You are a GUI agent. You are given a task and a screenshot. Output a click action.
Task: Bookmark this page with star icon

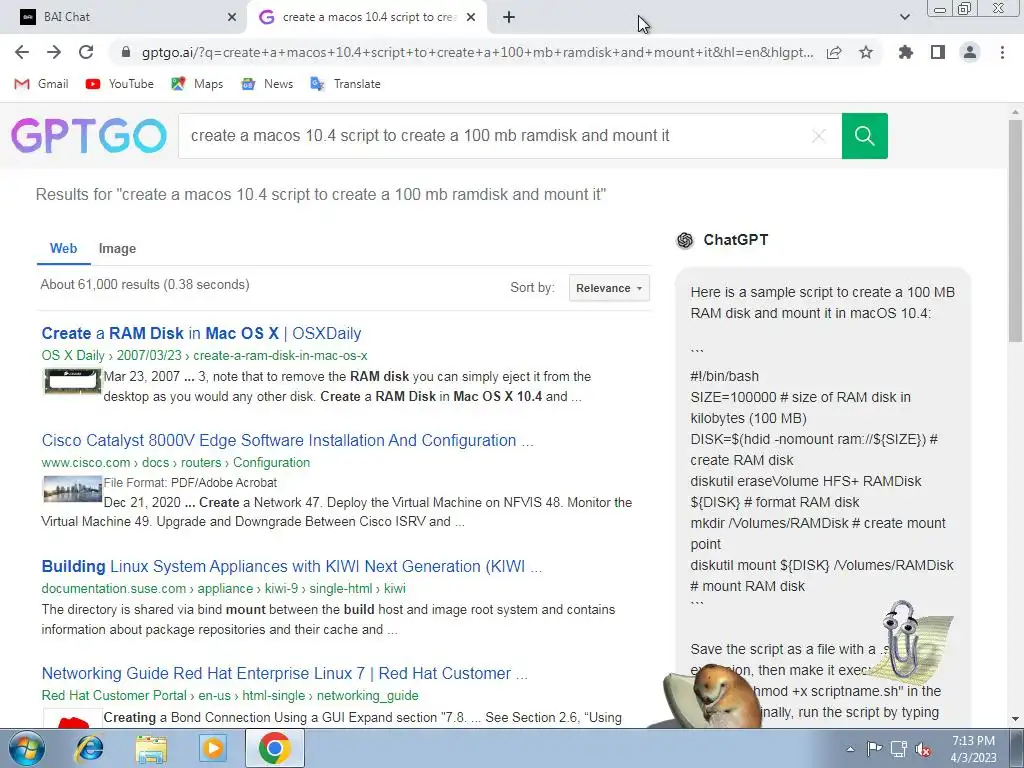[x=866, y=52]
